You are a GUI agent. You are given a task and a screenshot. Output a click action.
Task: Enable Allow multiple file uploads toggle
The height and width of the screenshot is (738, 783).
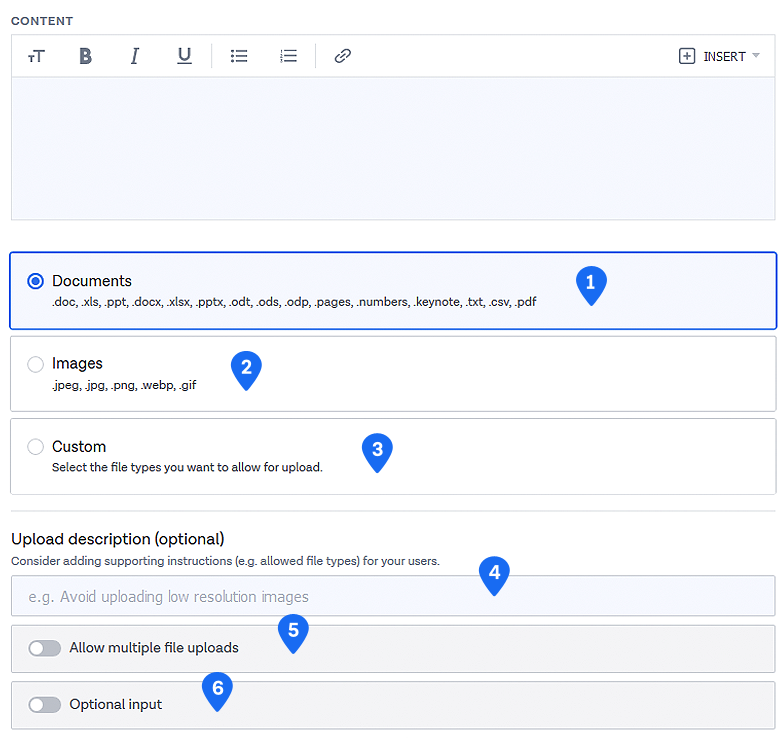pos(44,648)
